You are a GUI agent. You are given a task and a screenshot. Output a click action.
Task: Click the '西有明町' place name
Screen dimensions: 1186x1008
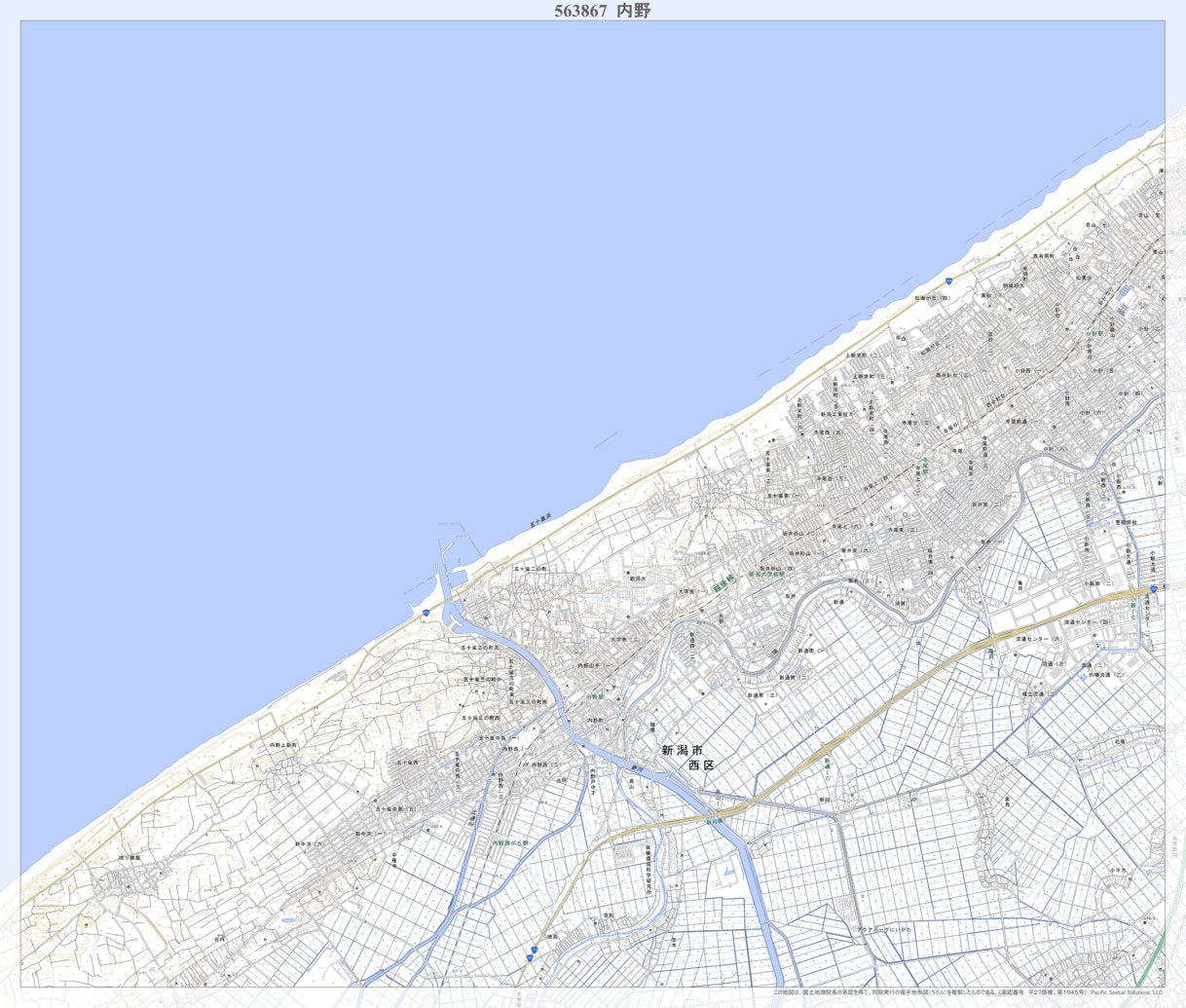tap(1044, 256)
